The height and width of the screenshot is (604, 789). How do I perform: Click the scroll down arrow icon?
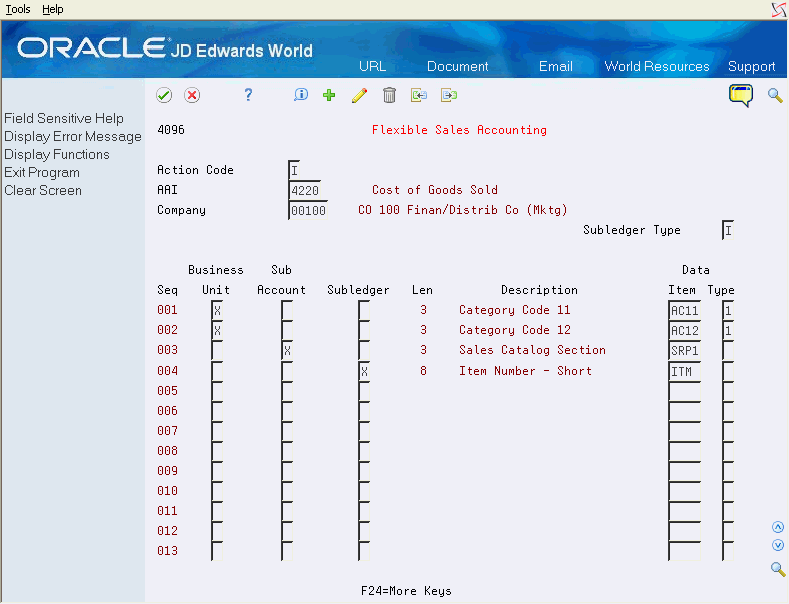pos(778,545)
